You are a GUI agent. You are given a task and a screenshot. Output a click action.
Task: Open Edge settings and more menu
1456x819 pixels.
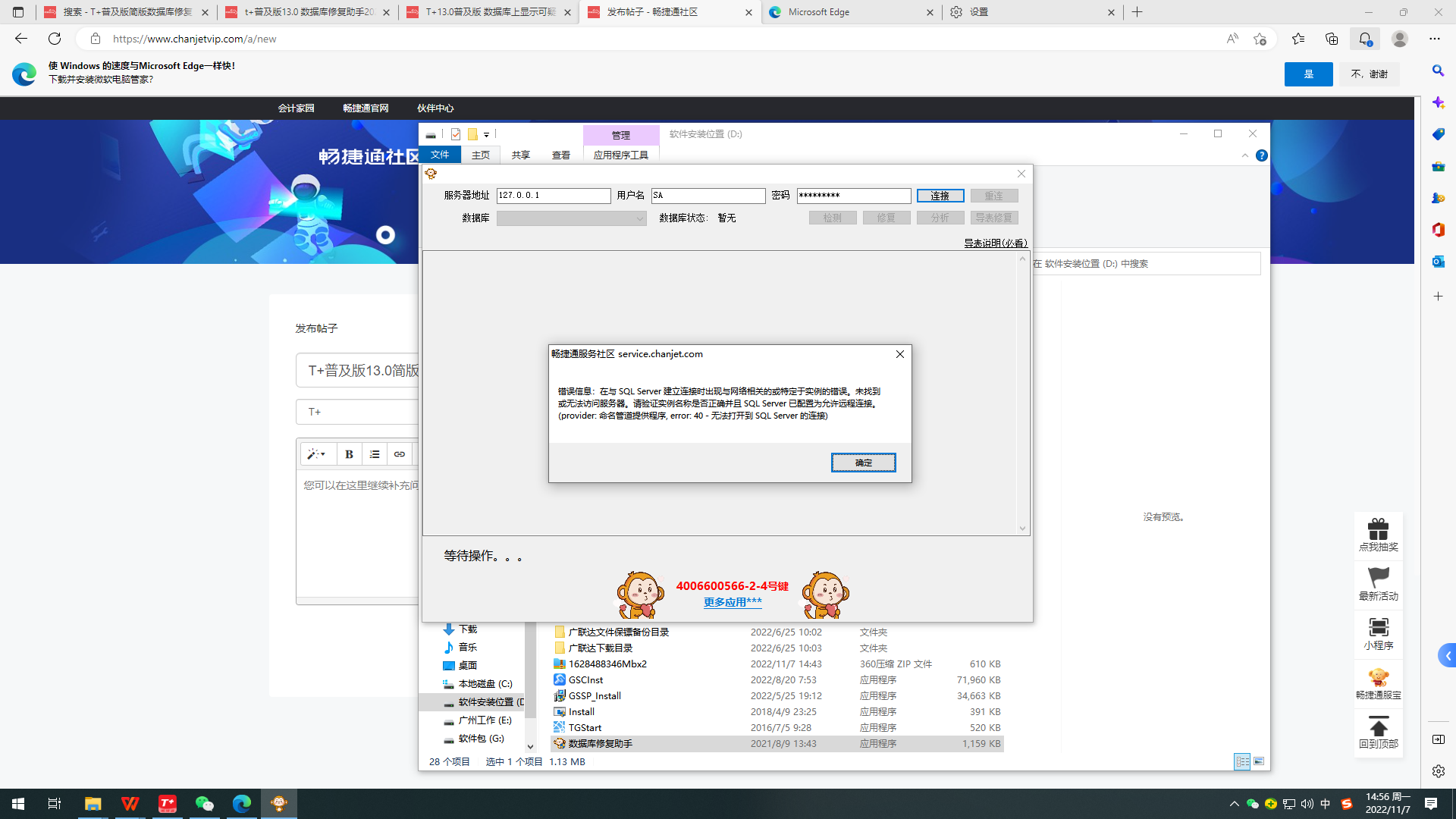(1435, 39)
